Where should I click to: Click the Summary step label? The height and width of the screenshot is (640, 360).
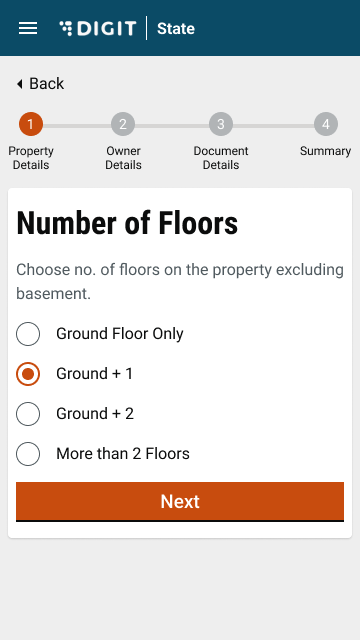click(325, 151)
